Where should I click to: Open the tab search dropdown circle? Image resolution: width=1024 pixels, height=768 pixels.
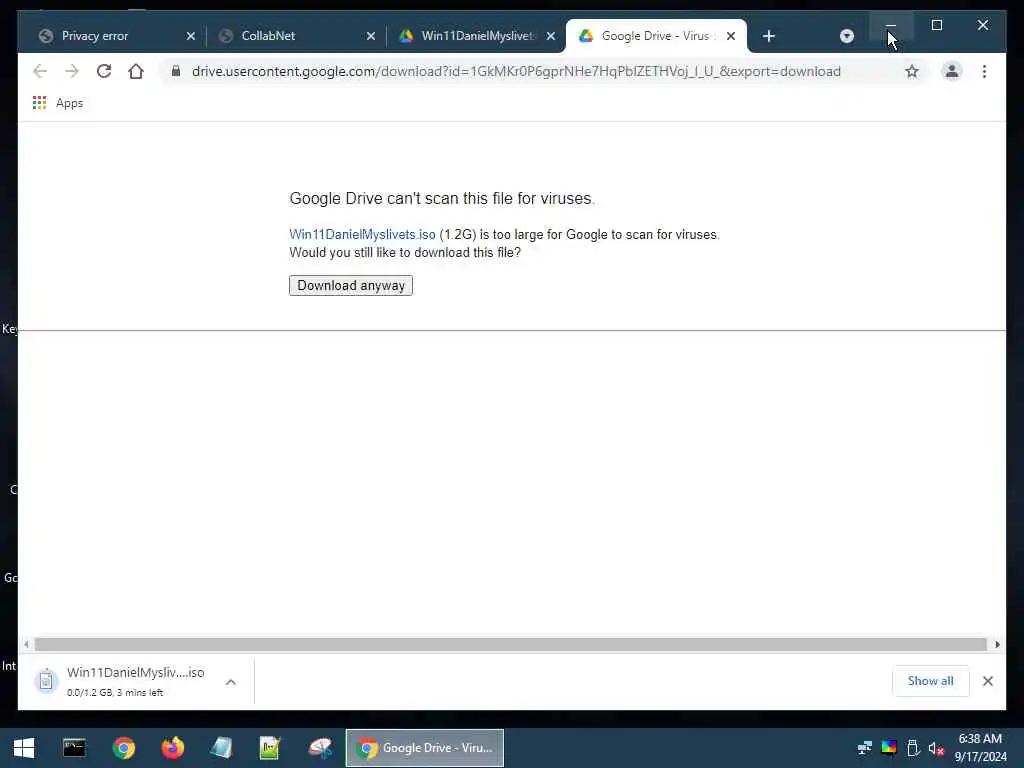846,36
